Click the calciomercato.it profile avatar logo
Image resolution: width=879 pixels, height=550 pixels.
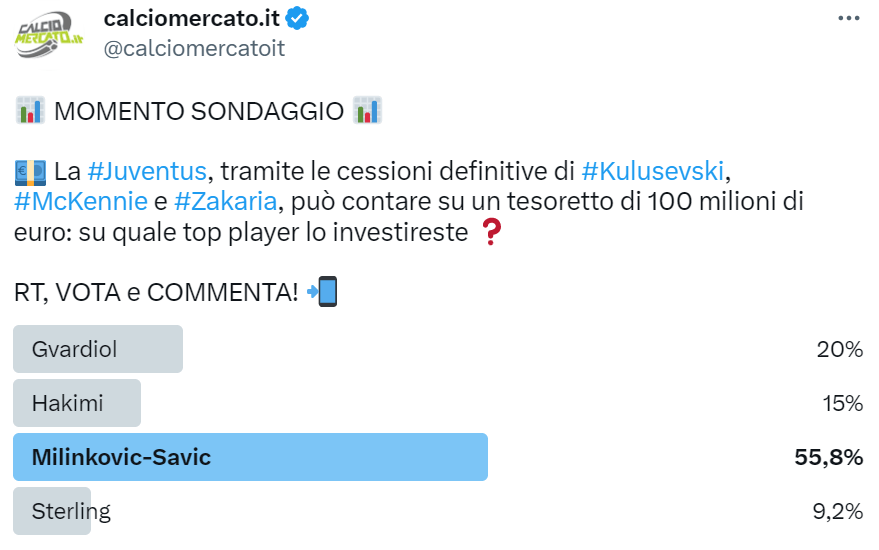point(49,34)
